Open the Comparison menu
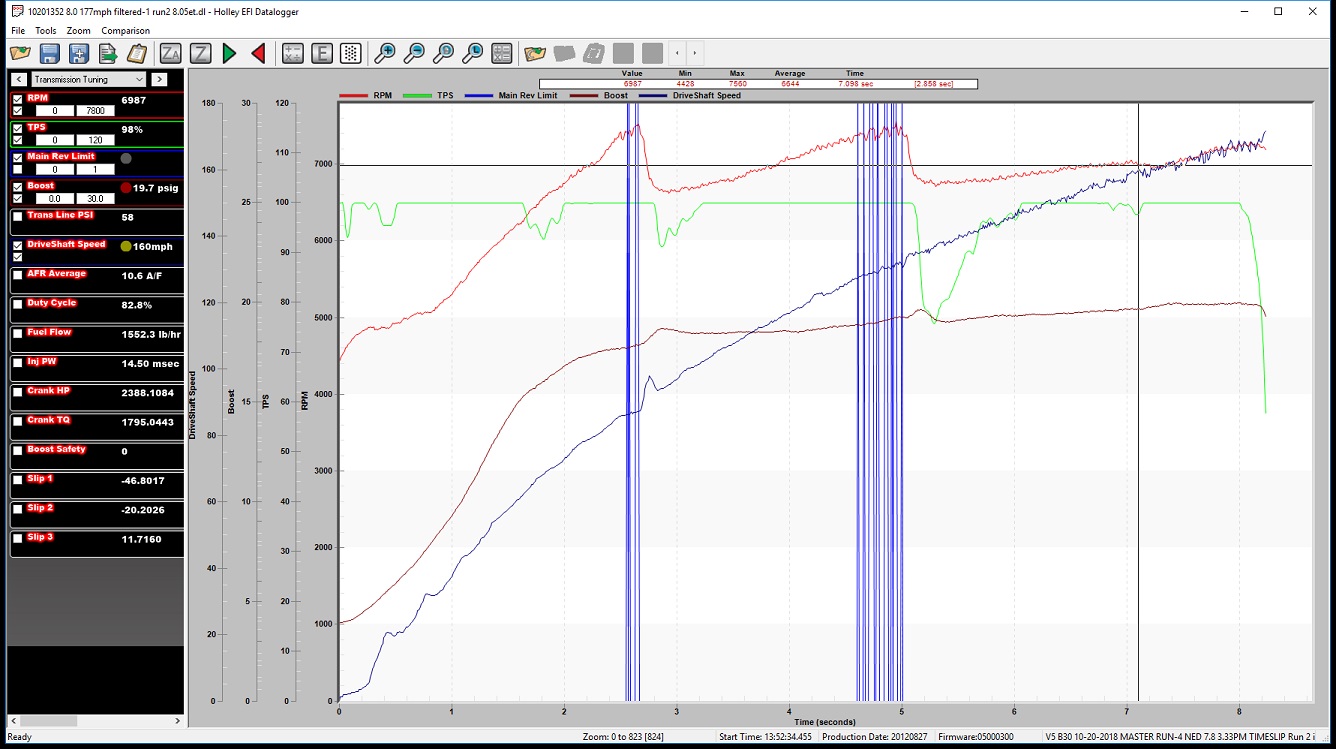 (126, 31)
